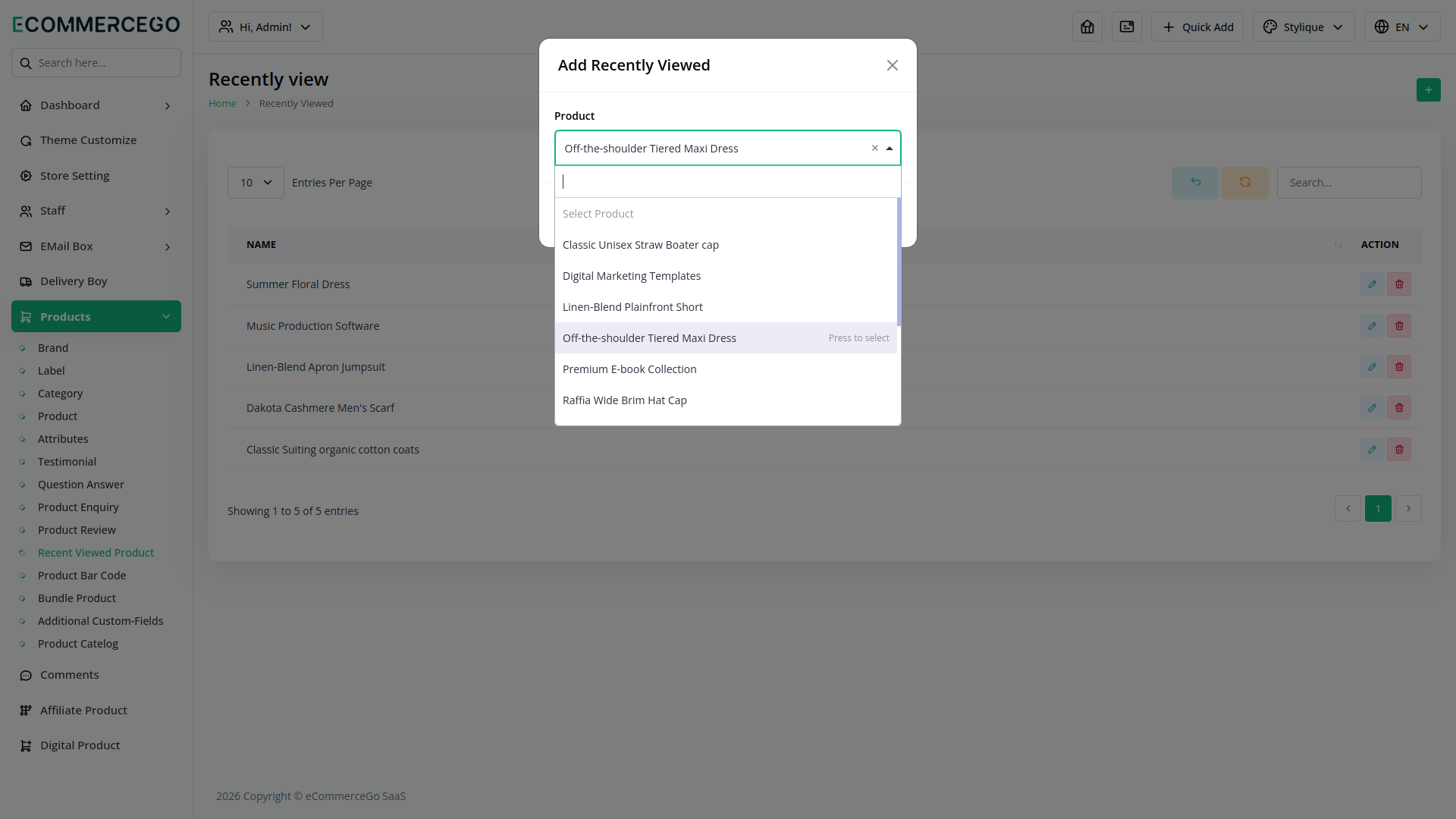Expand the Staff menu

96,211
